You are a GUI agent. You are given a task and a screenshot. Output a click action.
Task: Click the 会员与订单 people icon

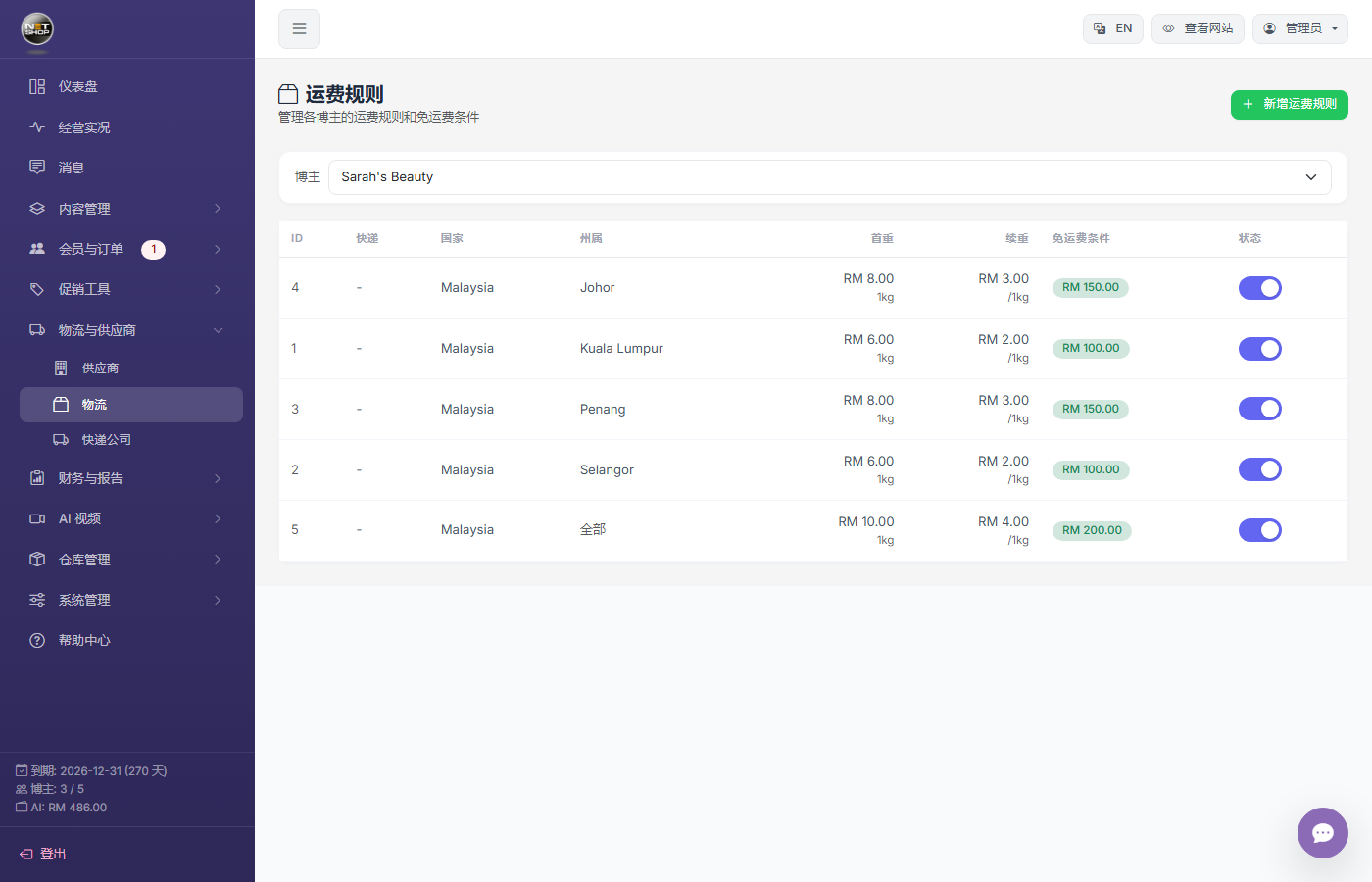pos(37,249)
